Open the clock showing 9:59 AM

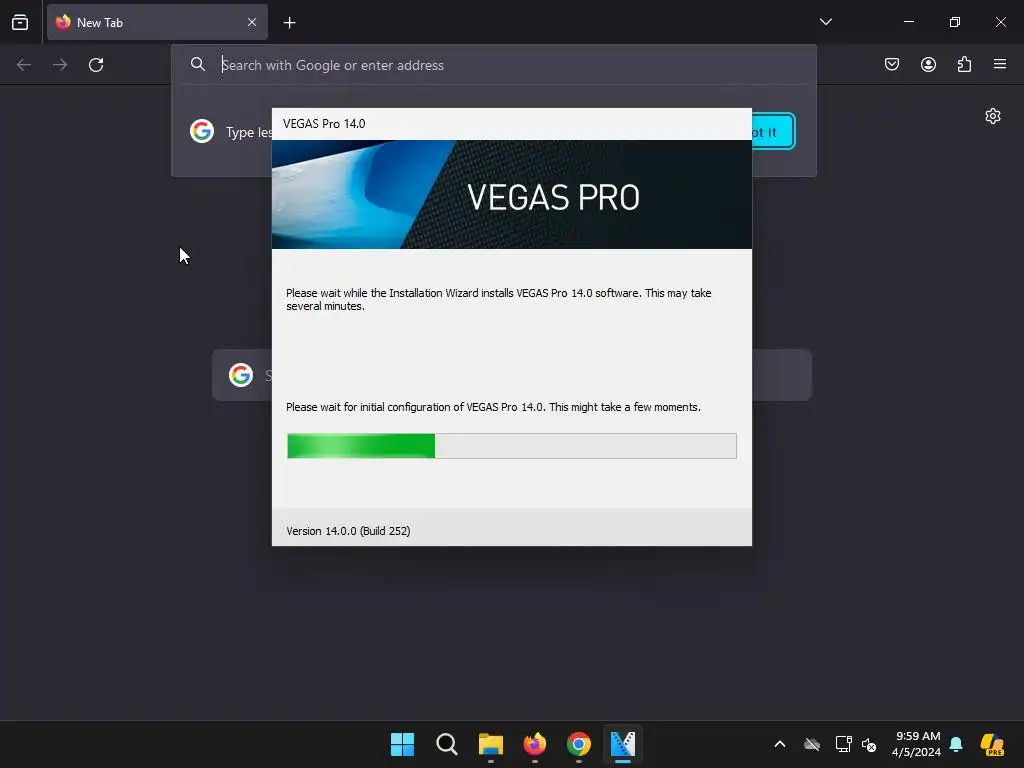point(917,744)
